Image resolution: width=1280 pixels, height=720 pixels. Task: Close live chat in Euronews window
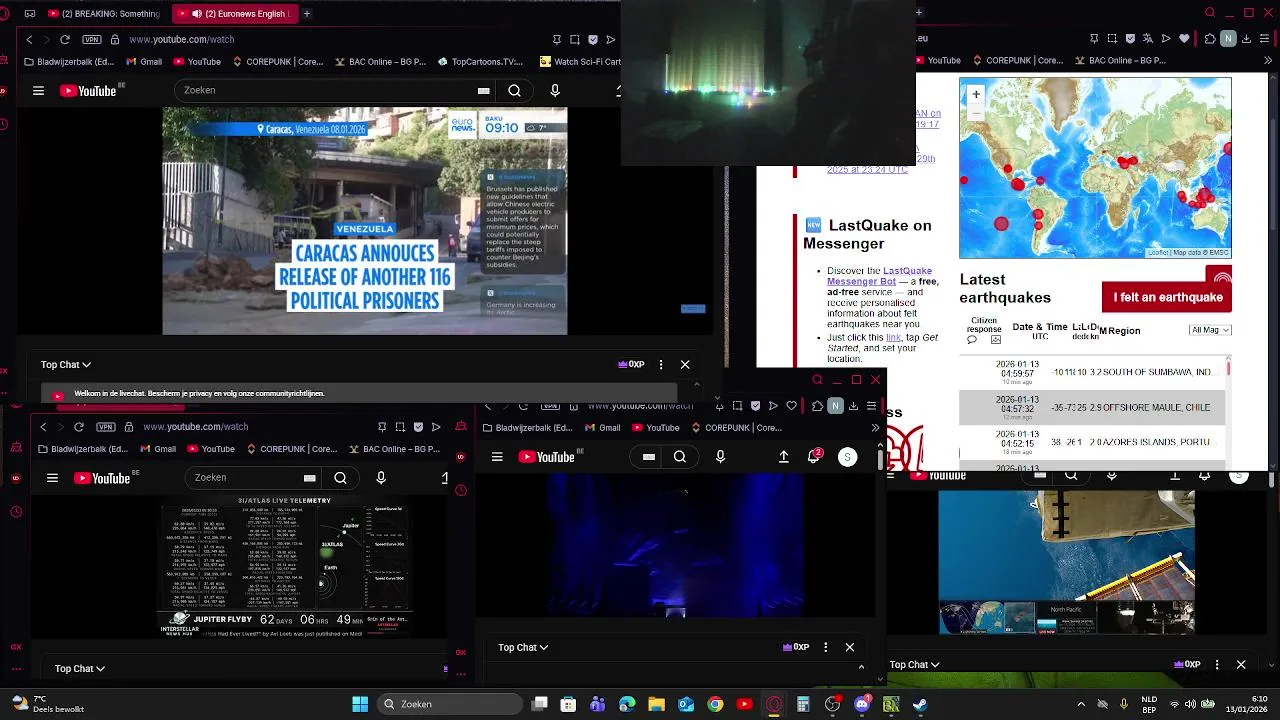pos(685,365)
